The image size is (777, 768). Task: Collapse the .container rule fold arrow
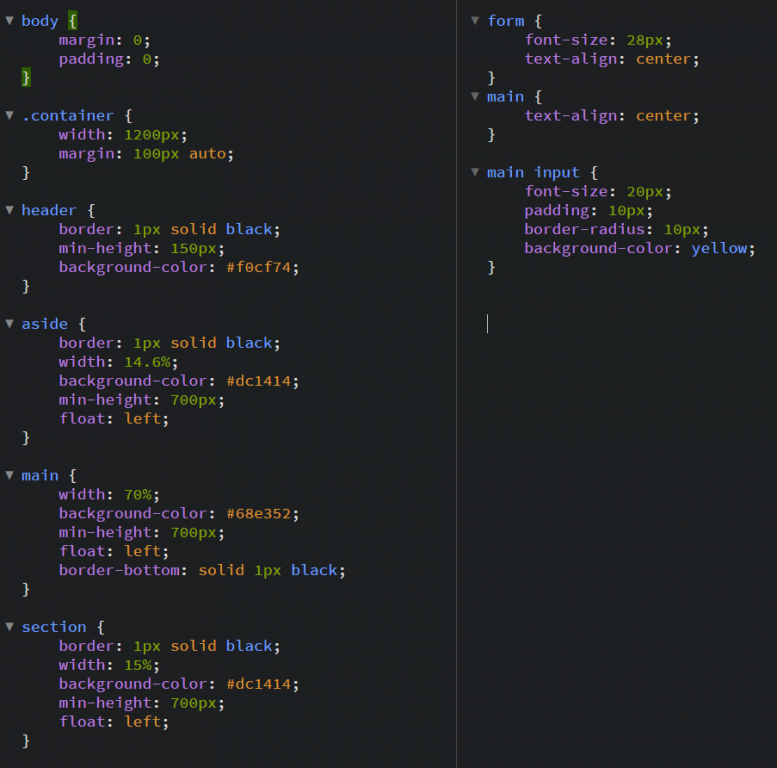[9, 115]
